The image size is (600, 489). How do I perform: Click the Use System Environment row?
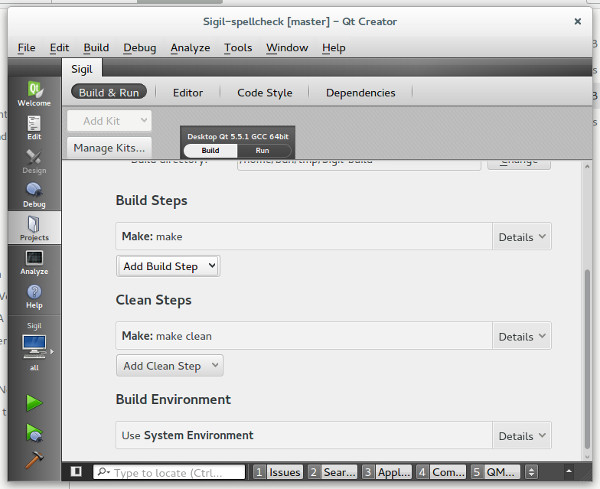[x=304, y=435]
